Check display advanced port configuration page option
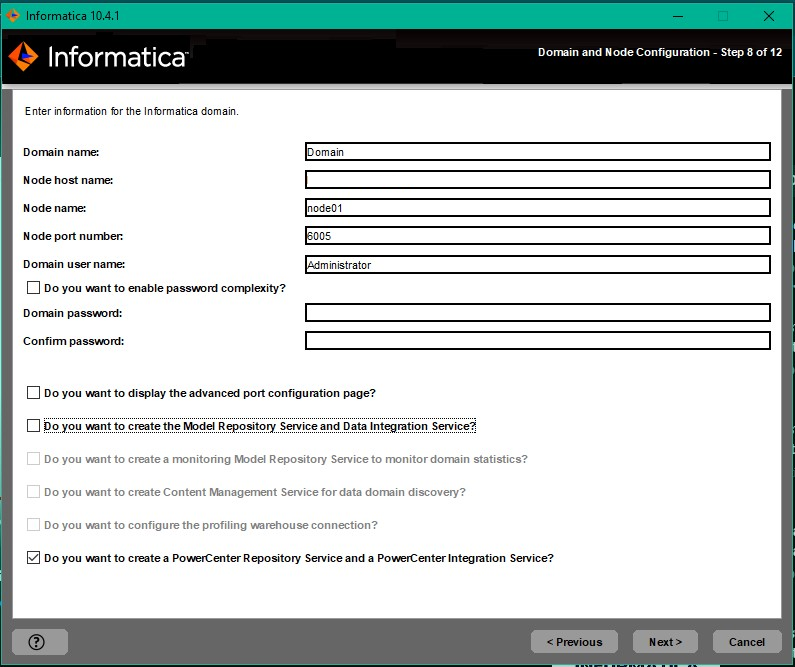 coord(33,393)
